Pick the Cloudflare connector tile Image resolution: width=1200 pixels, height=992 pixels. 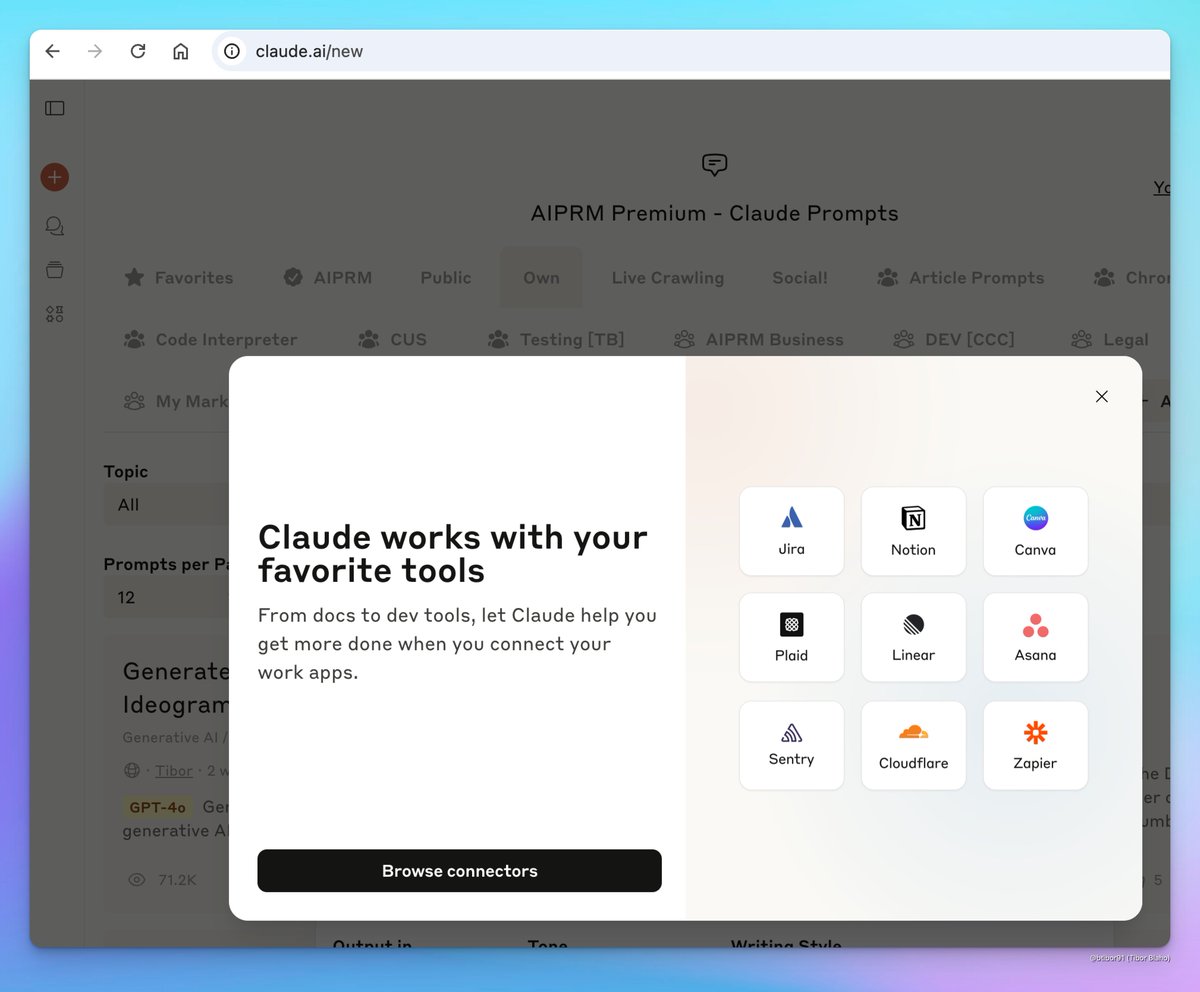(x=914, y=745)
